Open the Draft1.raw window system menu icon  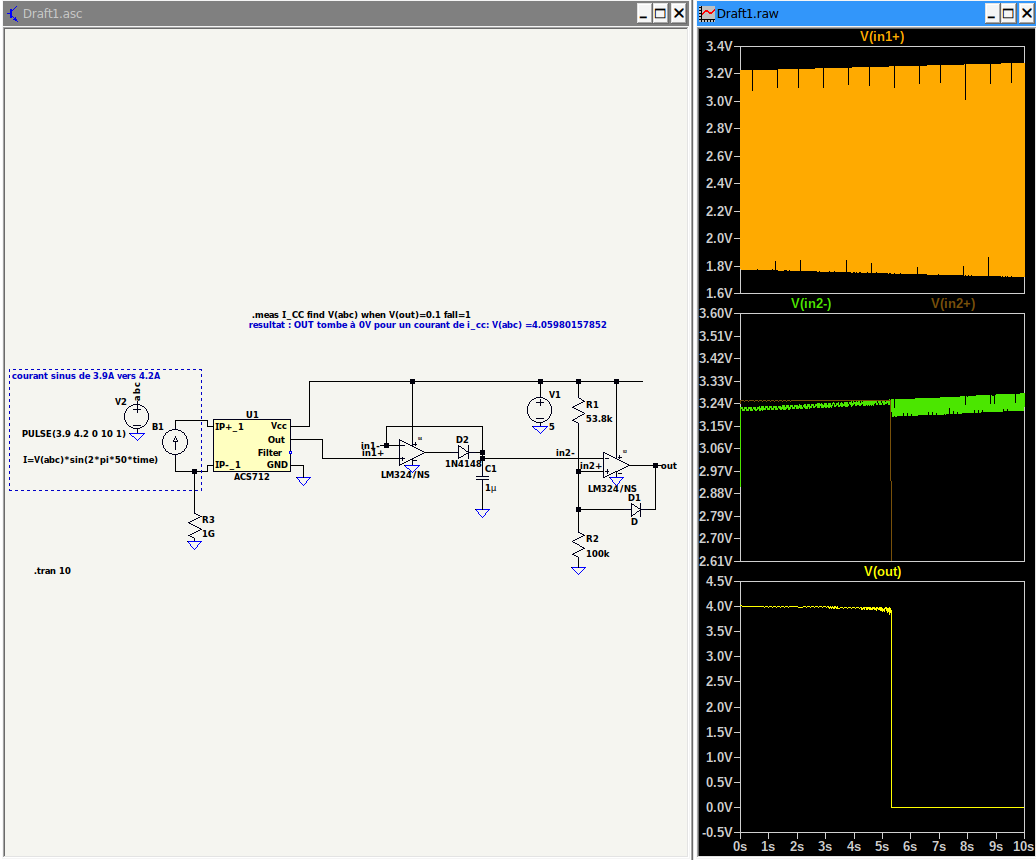click(708, 13)
